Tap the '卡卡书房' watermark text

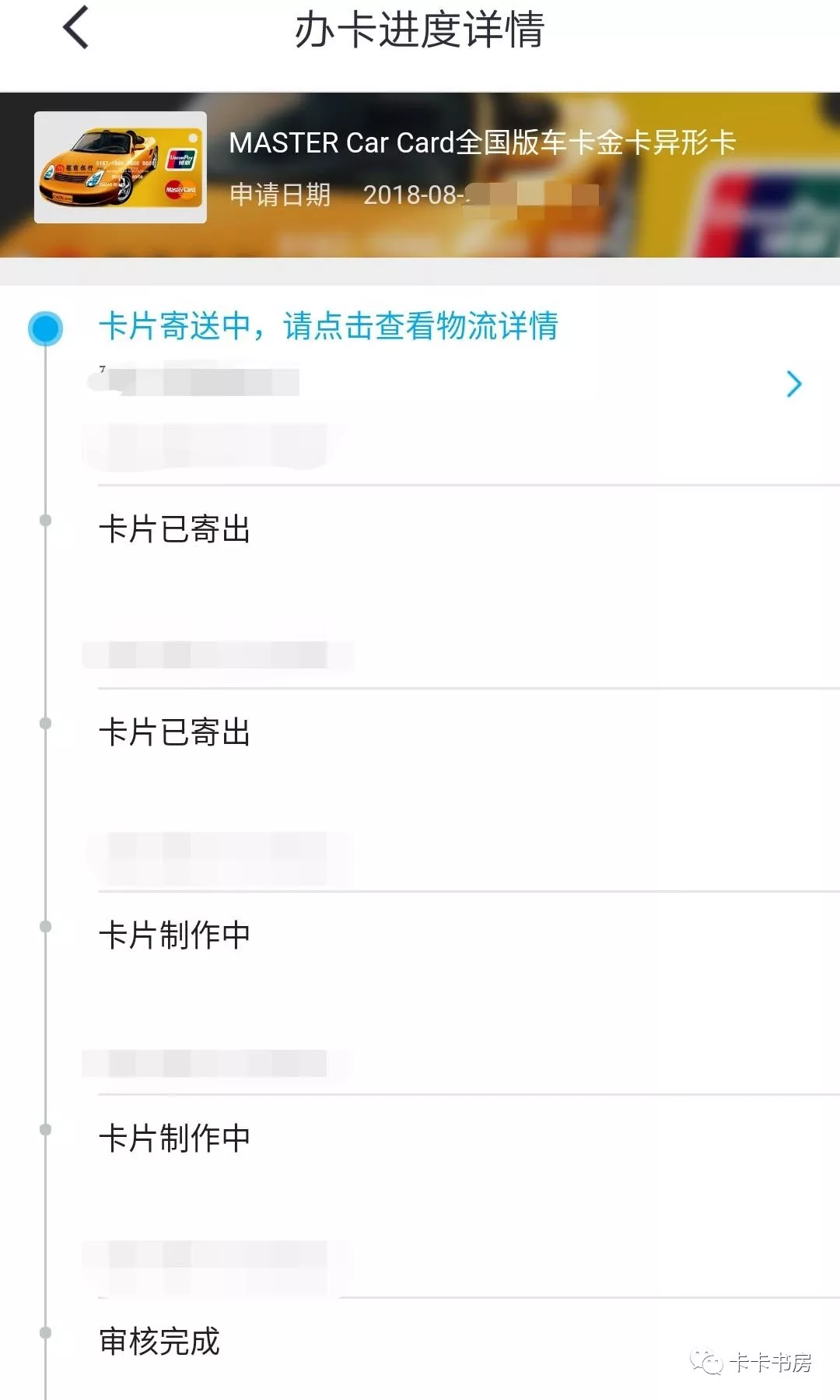770,1363
